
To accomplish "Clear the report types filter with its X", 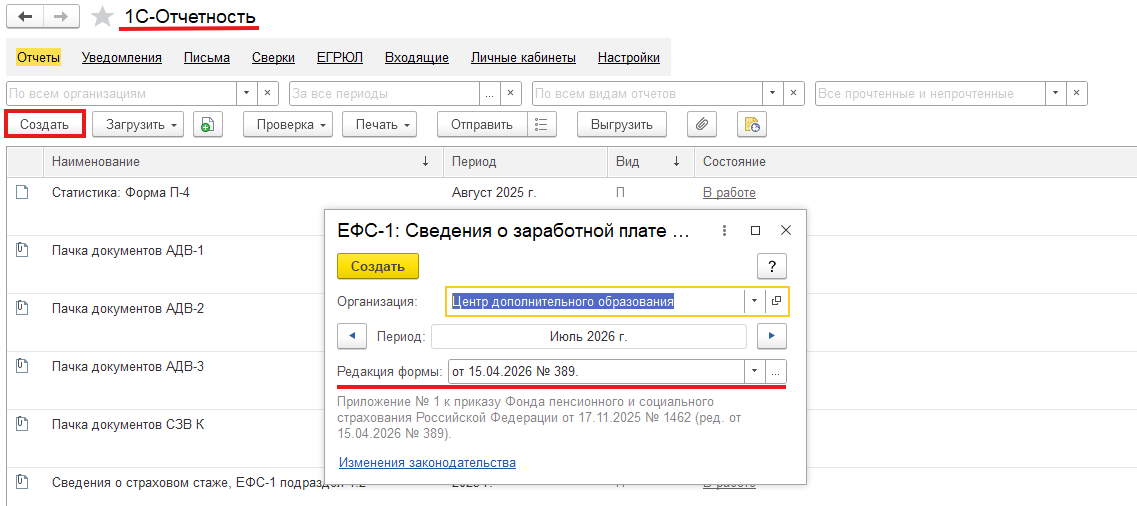I will [794, 94].
